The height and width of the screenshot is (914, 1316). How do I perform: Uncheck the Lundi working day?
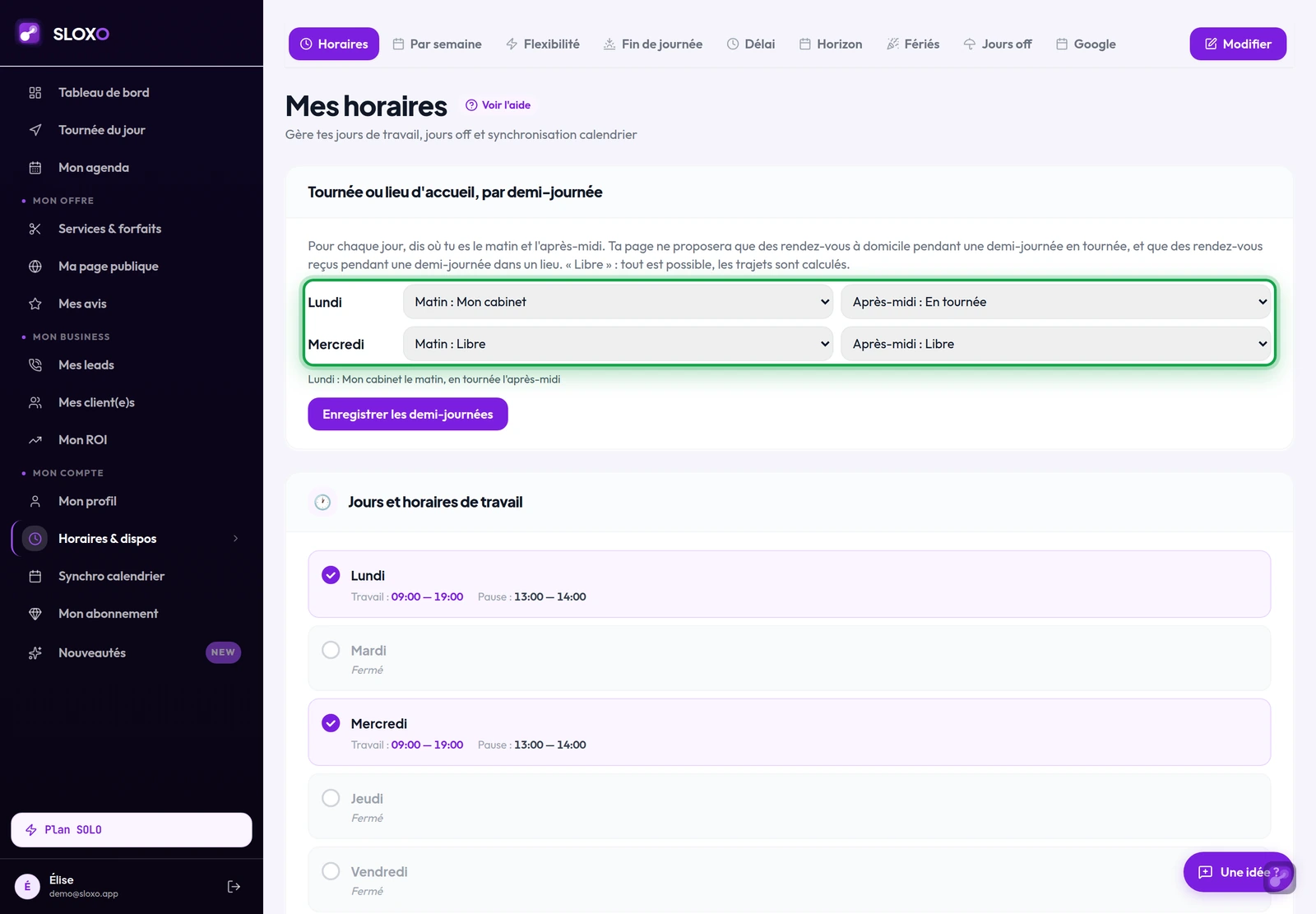coord(331,575)
